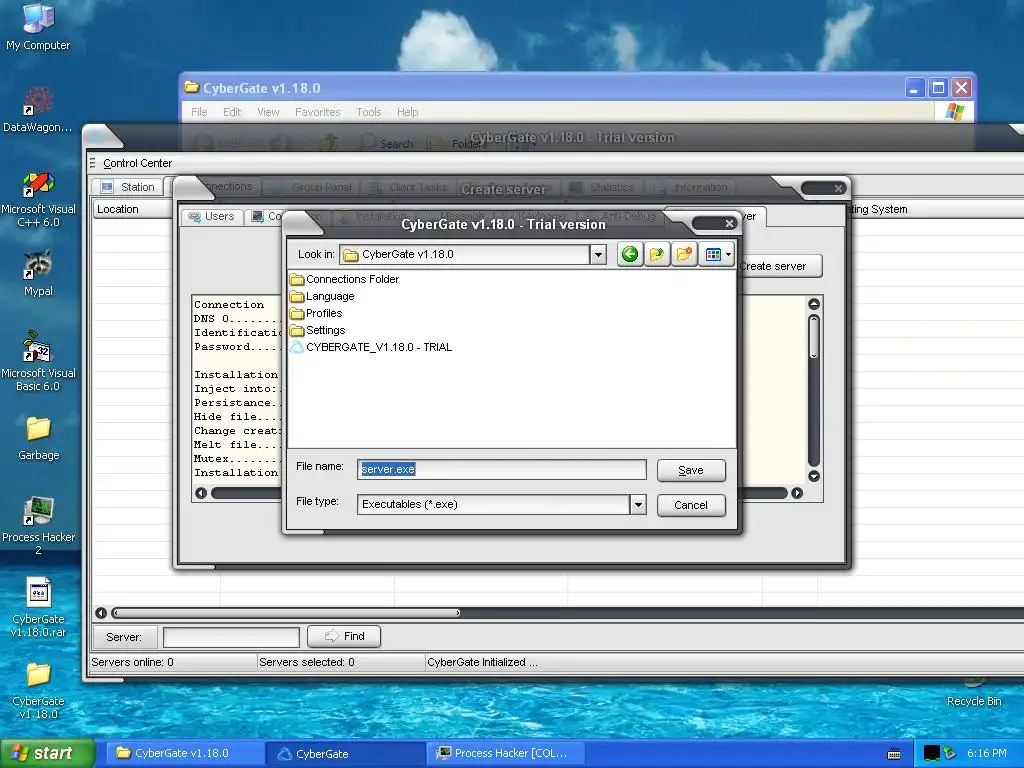1024x768 pixels.
Task: Click the Start button
Action: pyautogui.click(x=47, y=753)
